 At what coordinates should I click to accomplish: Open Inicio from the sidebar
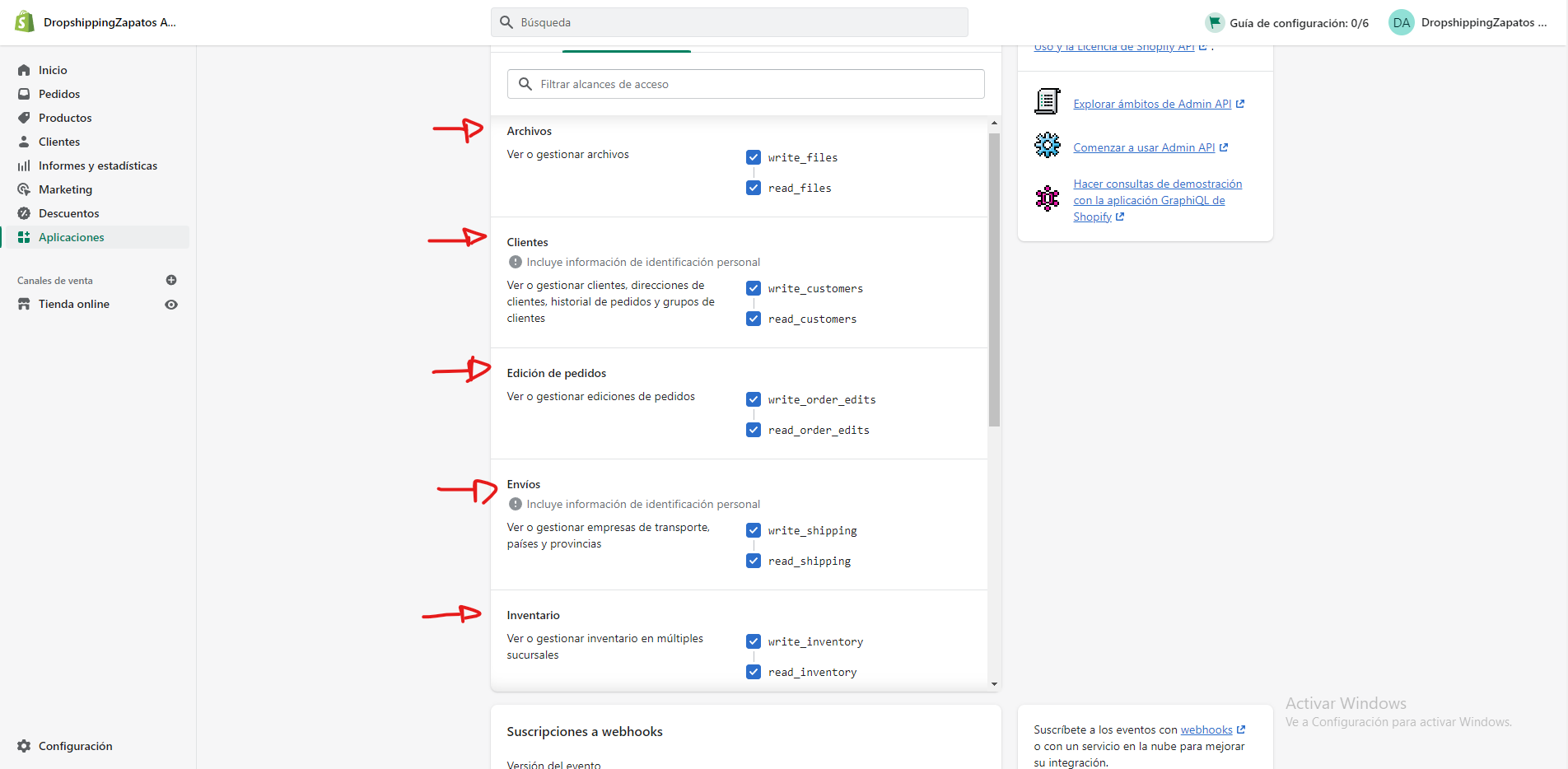pyautogui.click(x=53, y=70)
